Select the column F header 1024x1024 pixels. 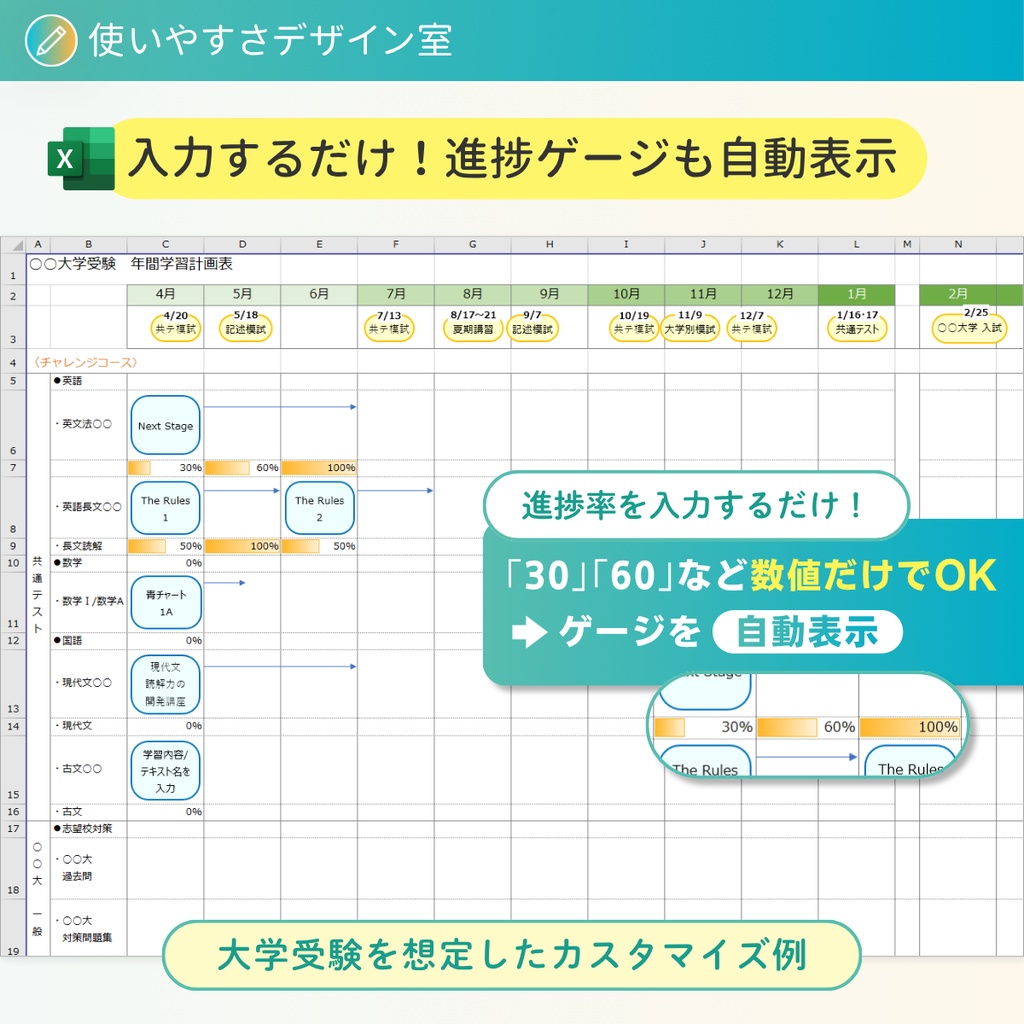(396, 244)
